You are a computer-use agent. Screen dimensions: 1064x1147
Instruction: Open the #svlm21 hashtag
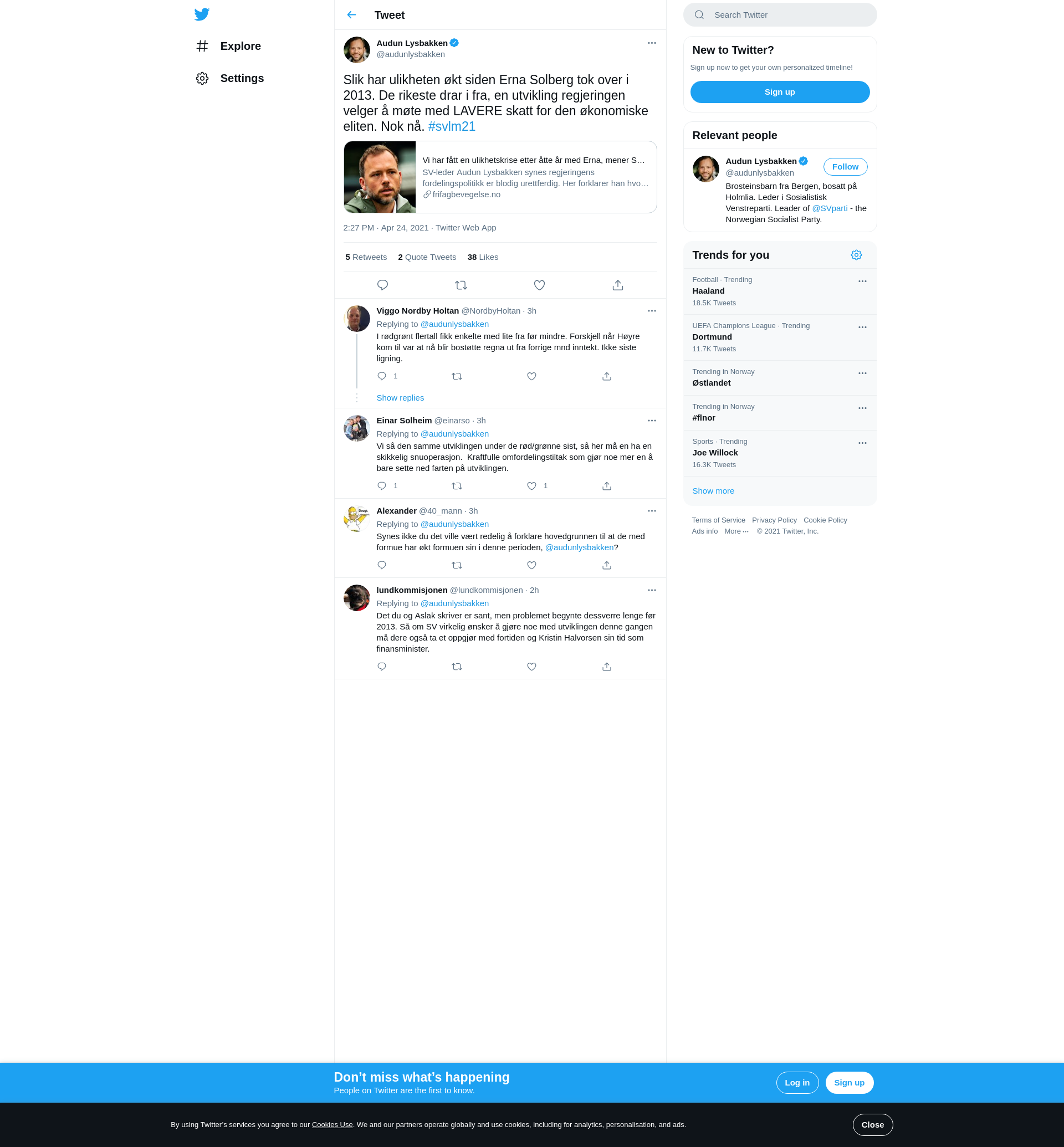click(452, 127)
